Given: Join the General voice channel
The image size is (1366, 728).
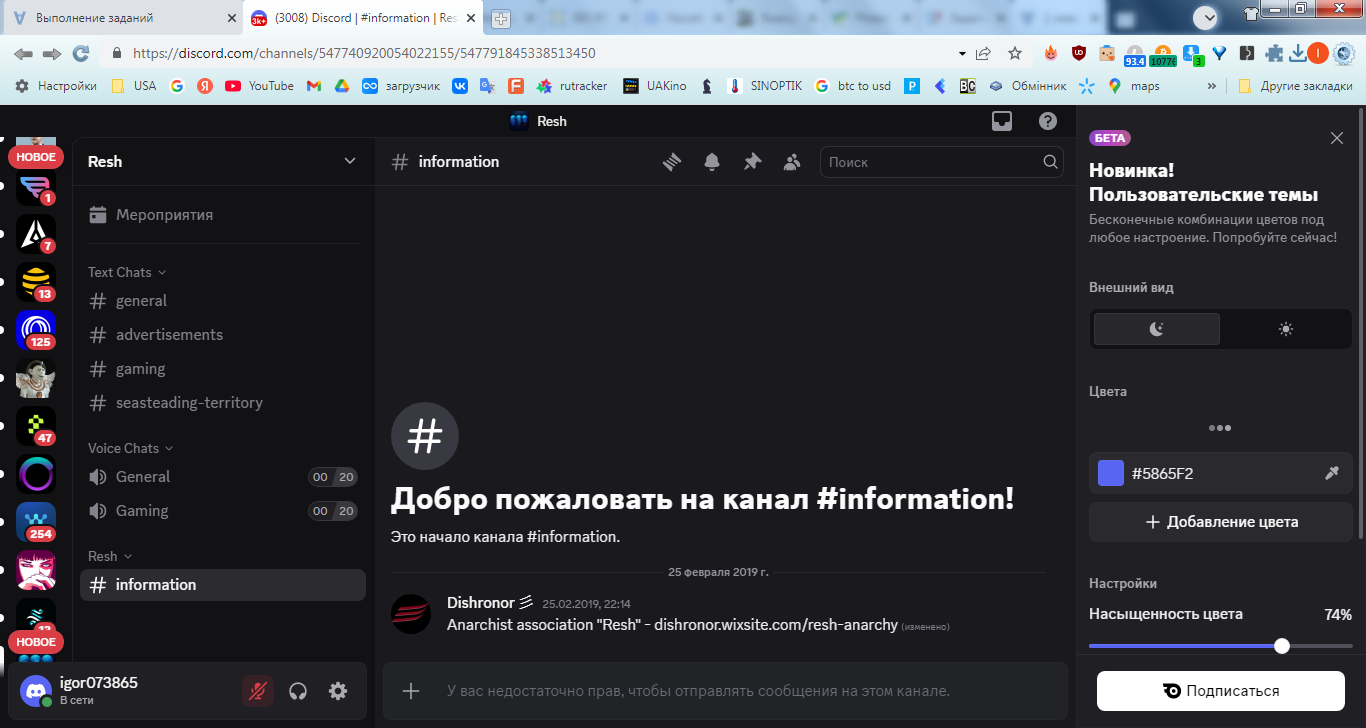Looking at the screenshot, I should tap(223, 477).
